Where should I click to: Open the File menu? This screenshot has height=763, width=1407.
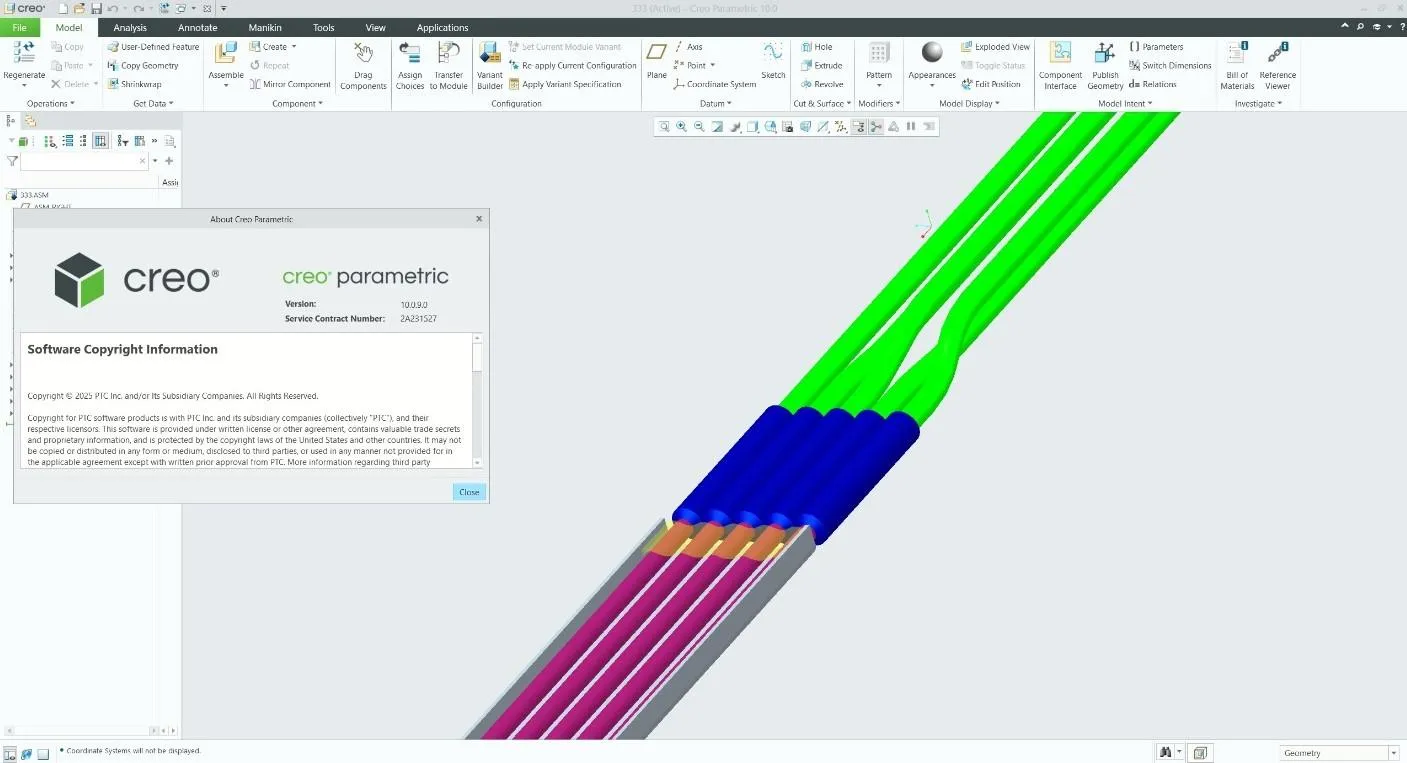coord(19,28)
